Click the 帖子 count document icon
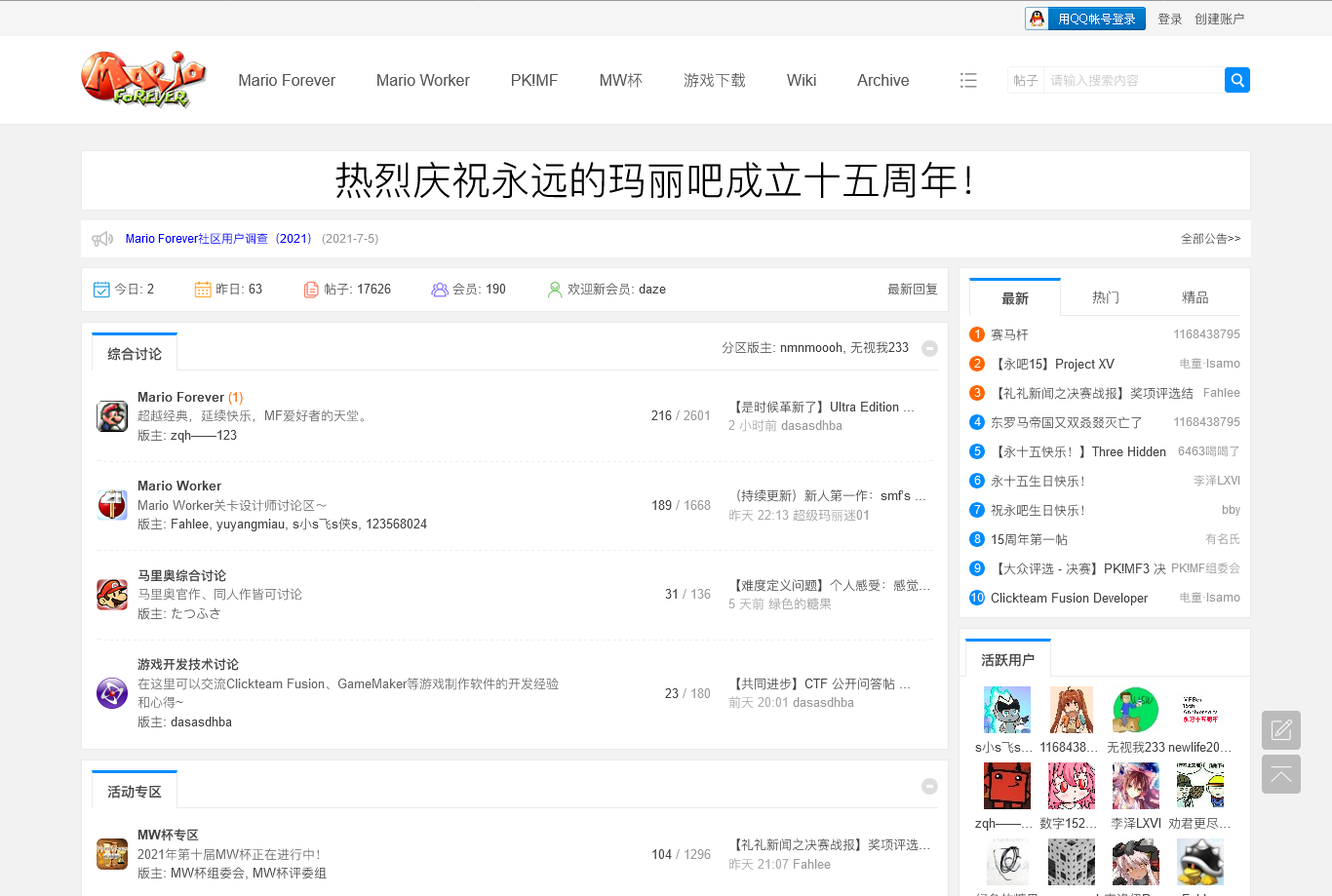This screenshot has width=1332, height=896. 311,290
